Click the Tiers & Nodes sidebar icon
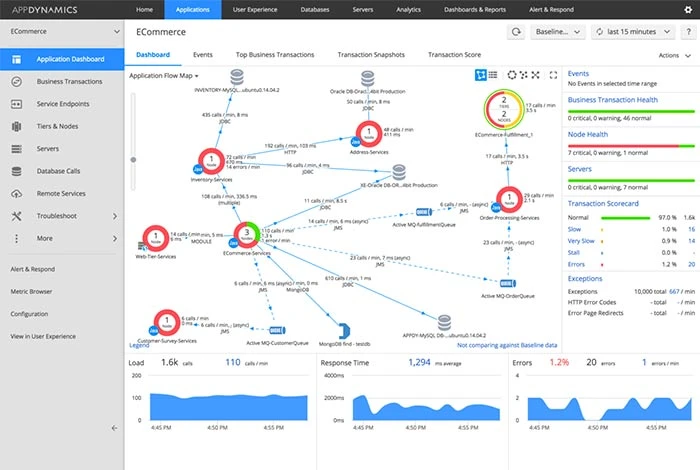This screenshot has height=470, width=700. [17, 126]
